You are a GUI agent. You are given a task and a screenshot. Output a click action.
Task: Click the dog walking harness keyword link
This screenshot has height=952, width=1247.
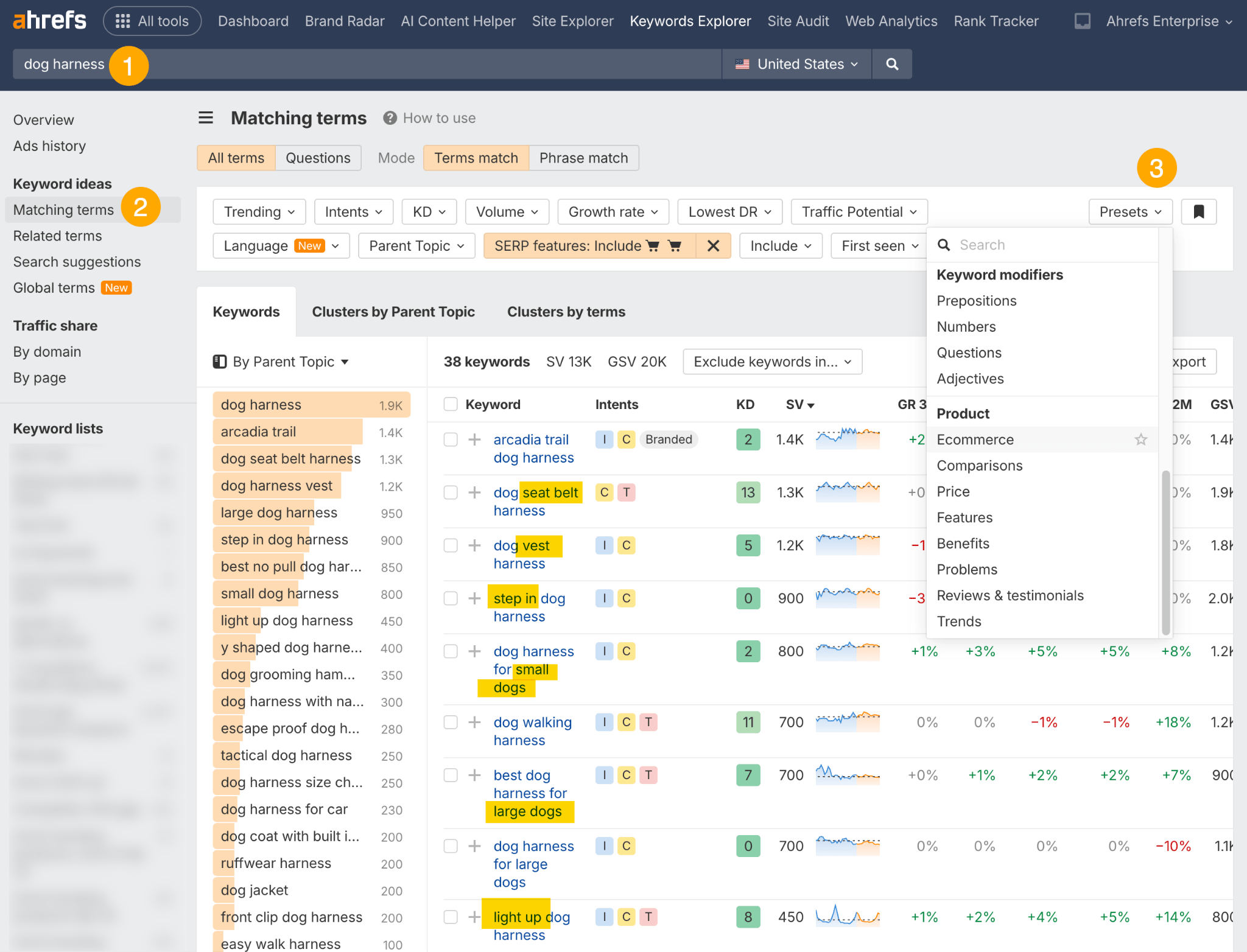pos(532,731)
